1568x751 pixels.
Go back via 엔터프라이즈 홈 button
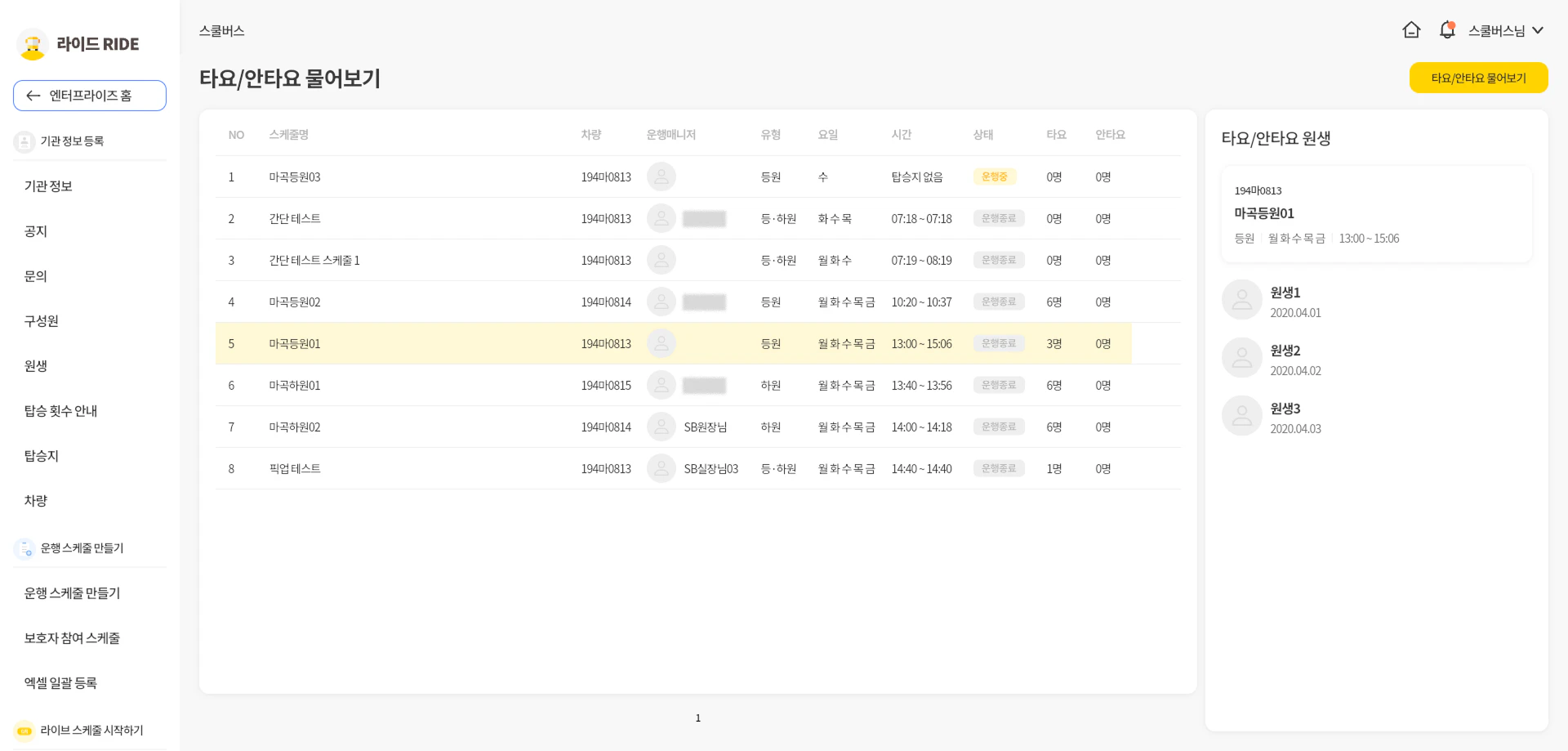pyautogui.click(x=90, y=96)
